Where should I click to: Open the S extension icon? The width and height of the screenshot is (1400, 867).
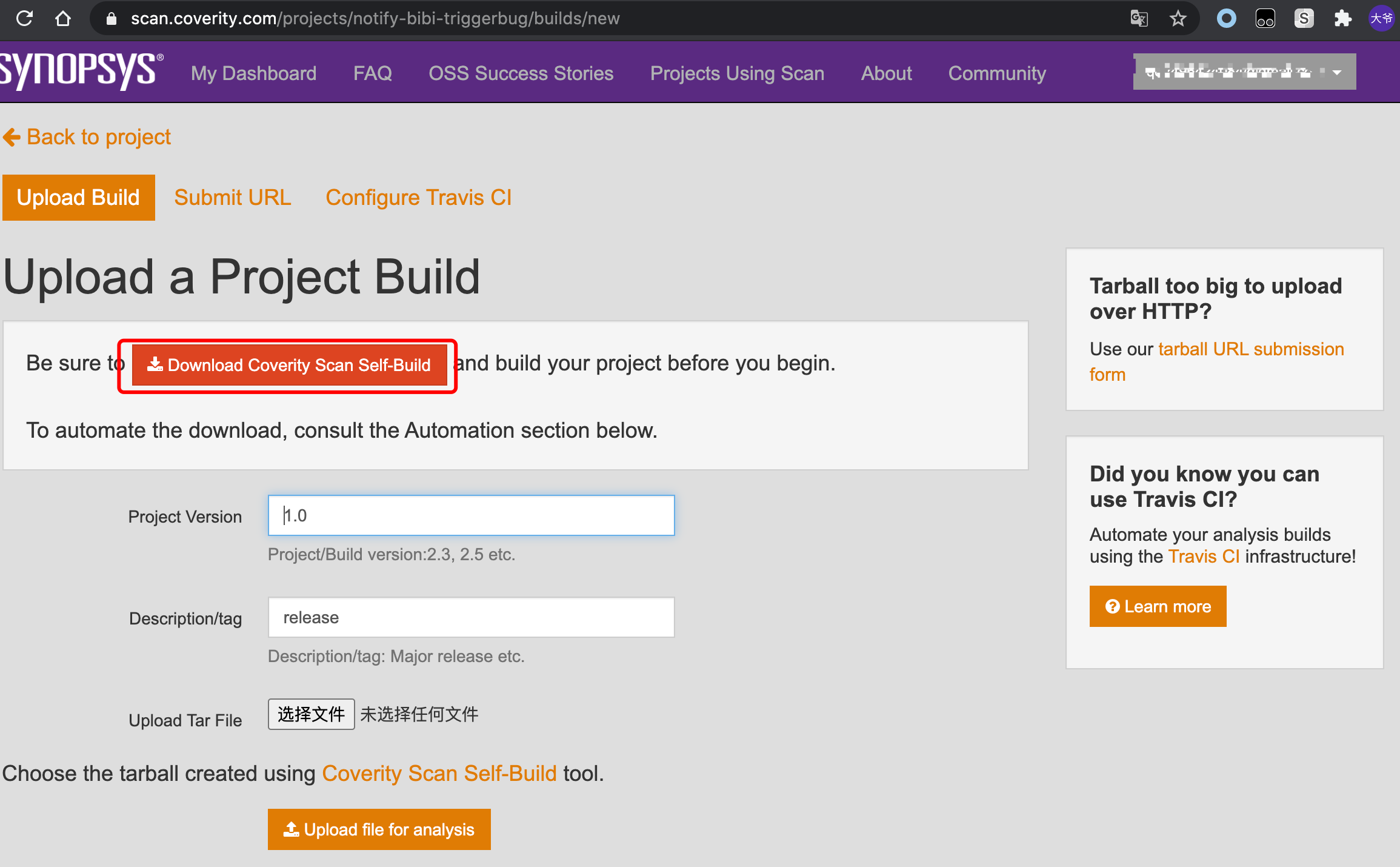(1304, 18)
